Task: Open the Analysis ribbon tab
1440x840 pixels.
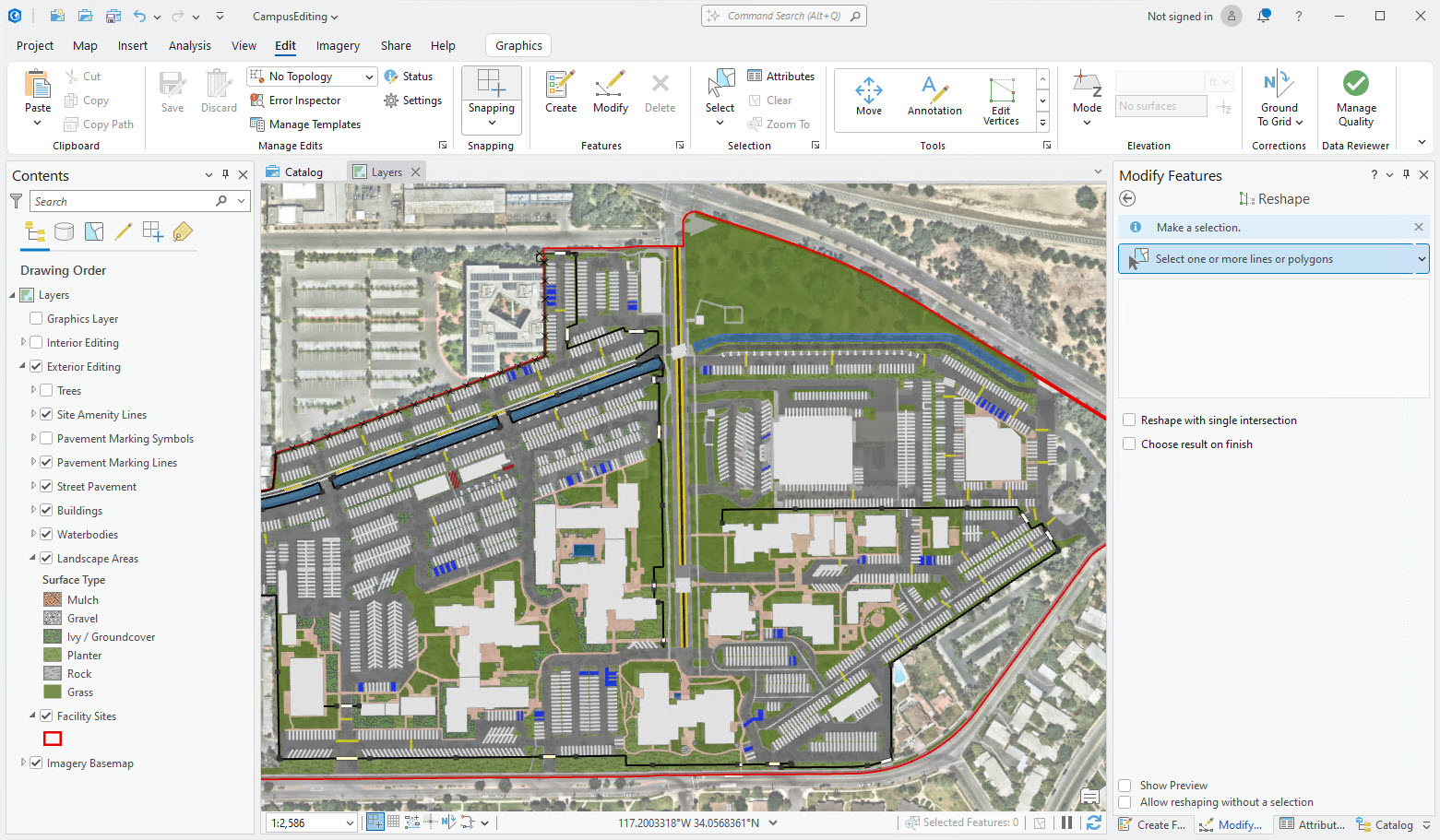Action: pyautogui.click(x=189, y=45)
